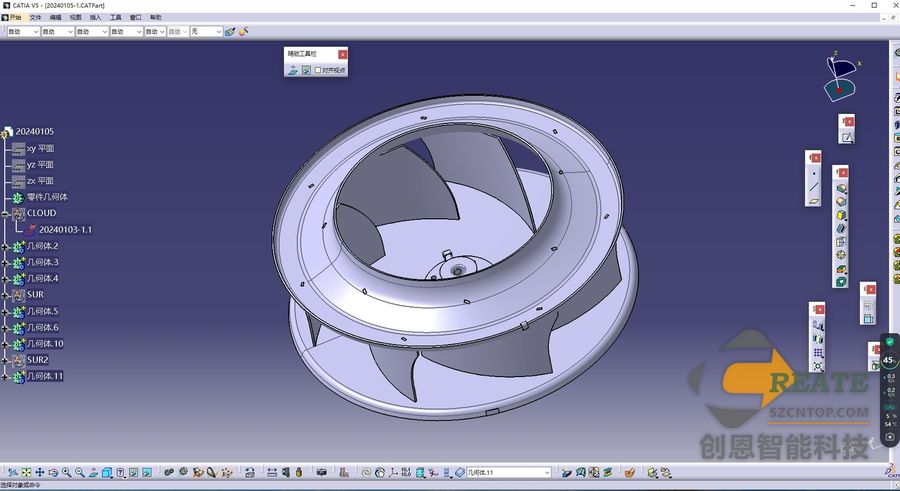This screenshot has height=491, width=900.
Task: Open the first 自动 dropdown in top toolbar
Action: tap(23, 32)
